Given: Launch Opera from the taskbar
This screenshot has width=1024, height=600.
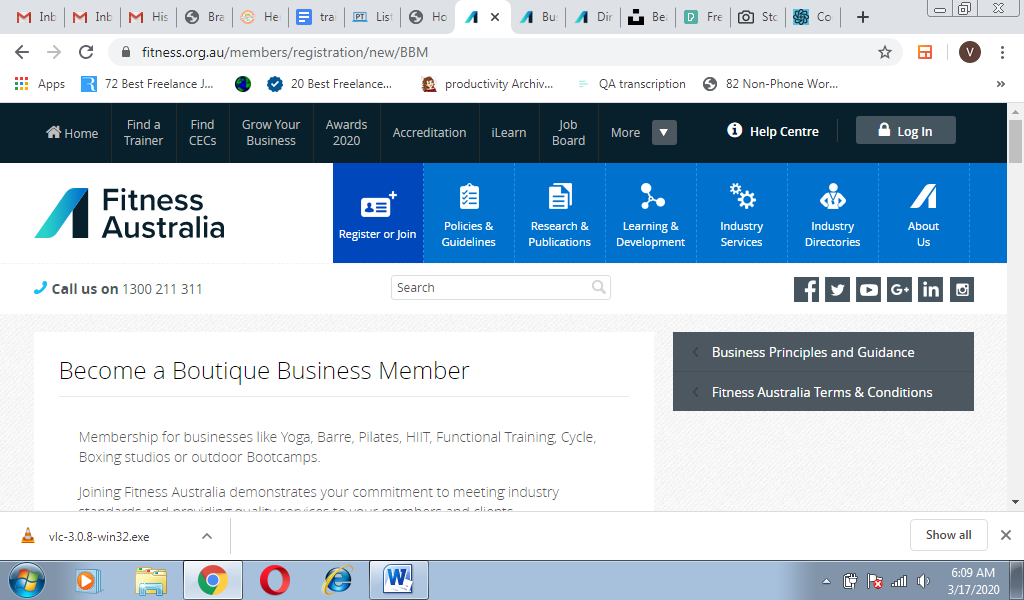Looking at the screenshot, I should 274,580.
